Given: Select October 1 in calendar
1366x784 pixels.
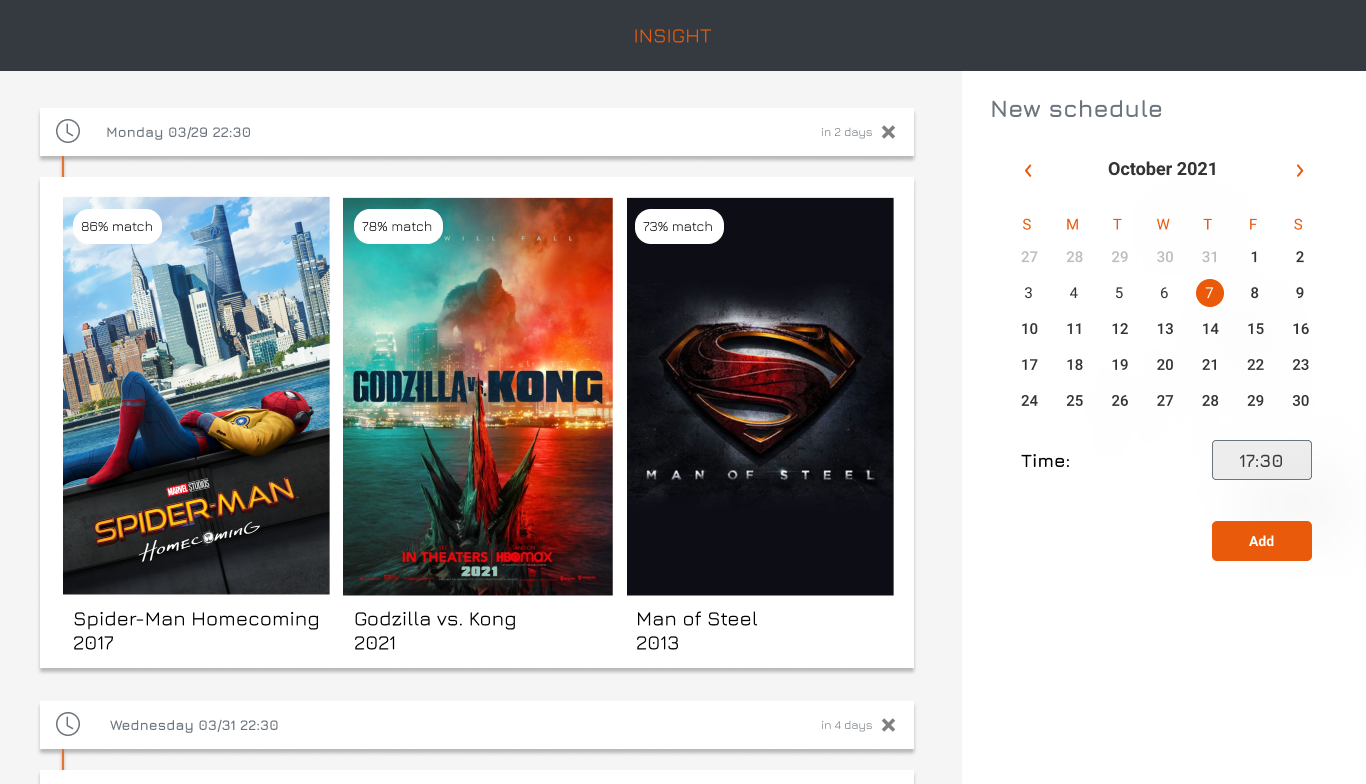Looking at the screenshot, I should pyautogui.click(x=1255, y=257).
